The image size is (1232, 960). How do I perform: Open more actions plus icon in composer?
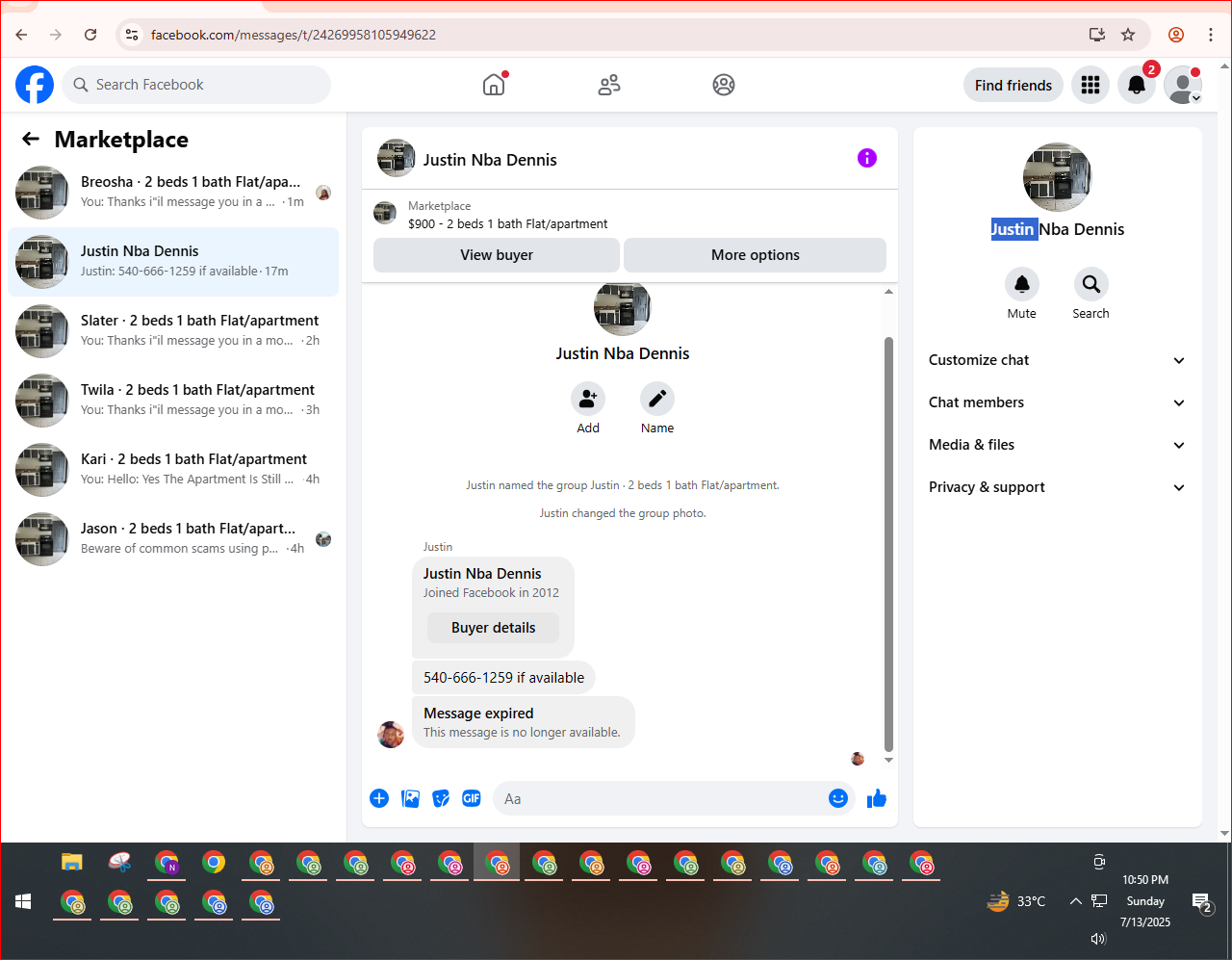click(x=379, y=798)
